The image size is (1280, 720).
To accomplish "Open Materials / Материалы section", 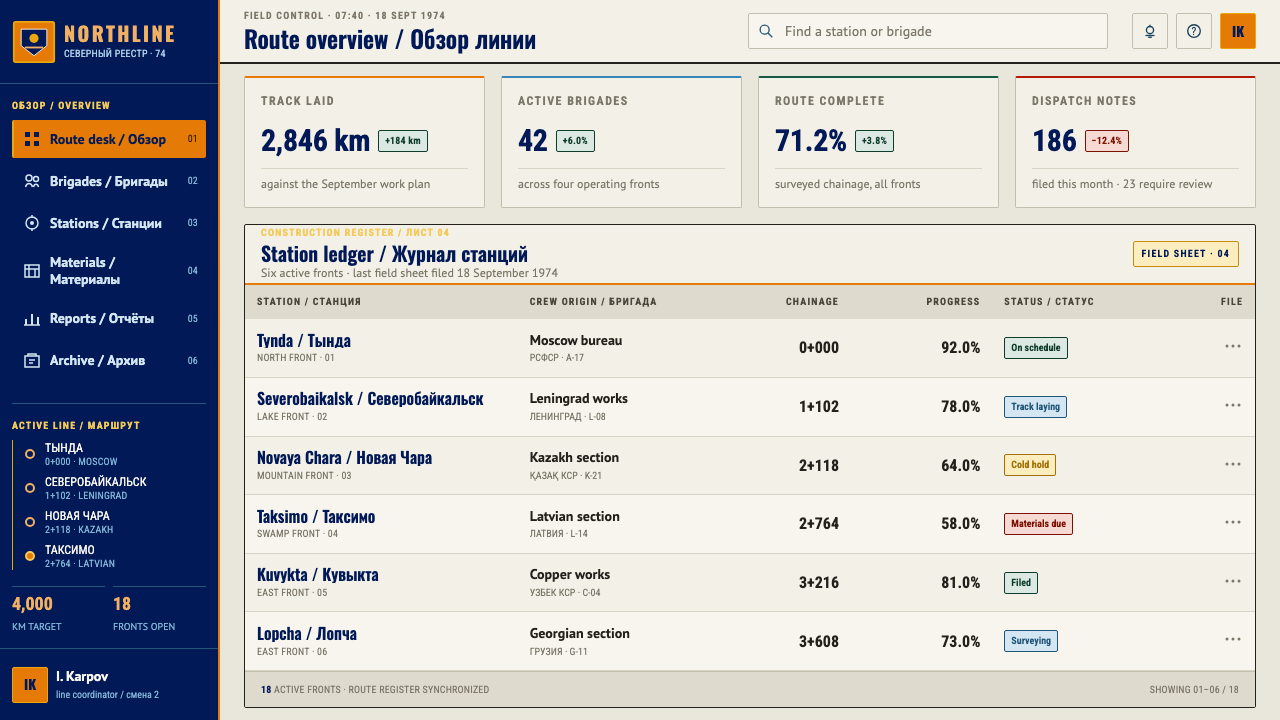I will (x=109, y=270).
